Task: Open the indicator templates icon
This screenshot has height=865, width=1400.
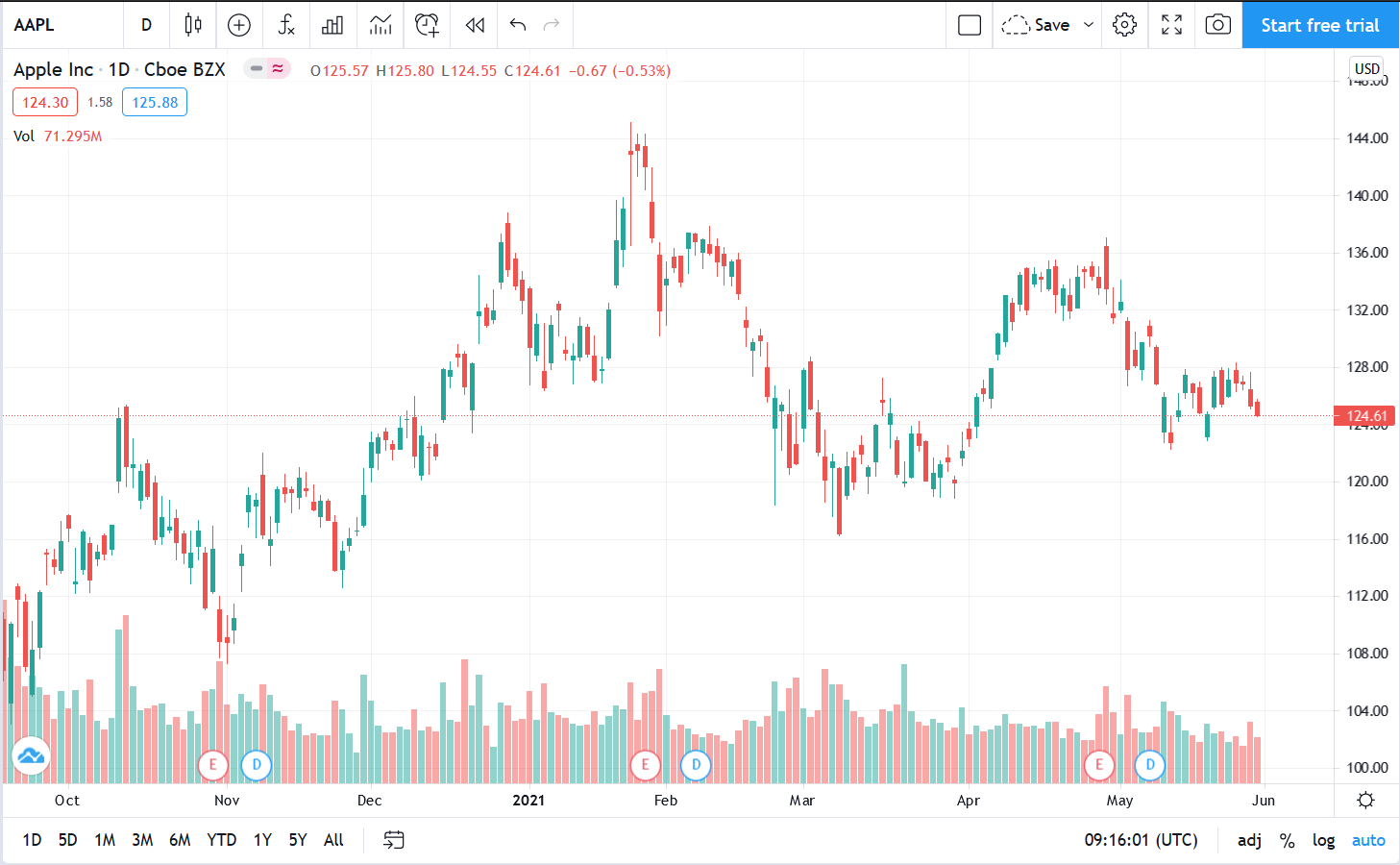Action: (381, 25)
